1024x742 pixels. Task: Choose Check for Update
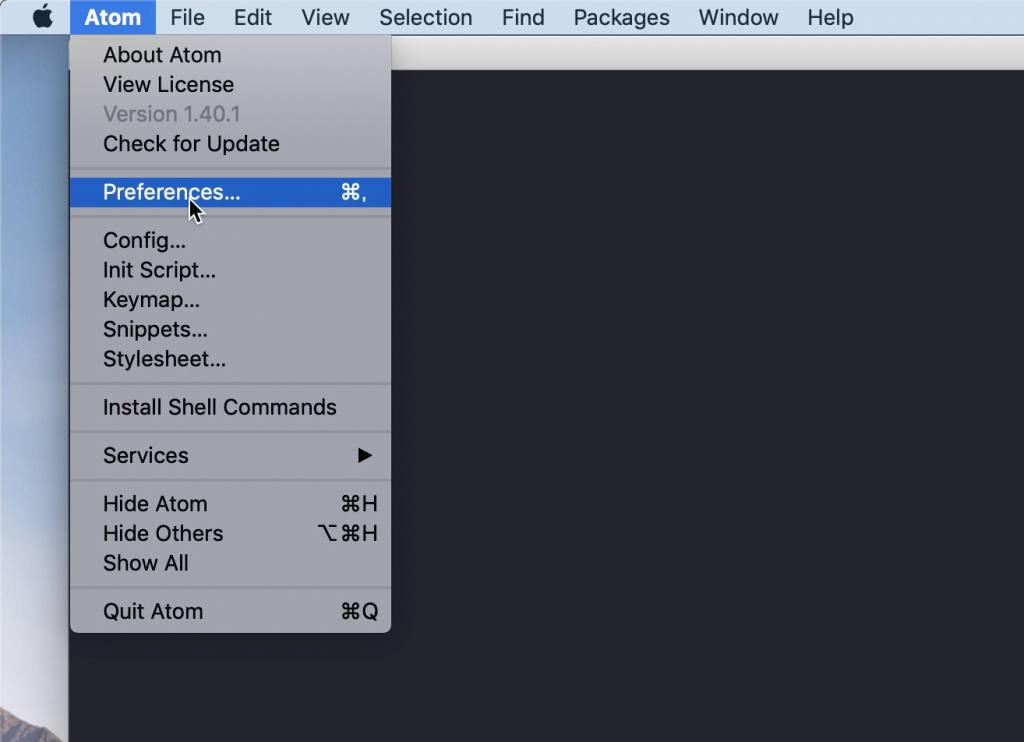[x=191, y=144]
